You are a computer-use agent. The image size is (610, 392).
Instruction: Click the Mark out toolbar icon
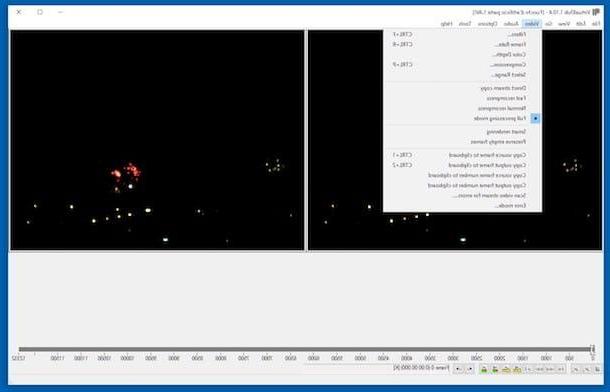(459, 369)
